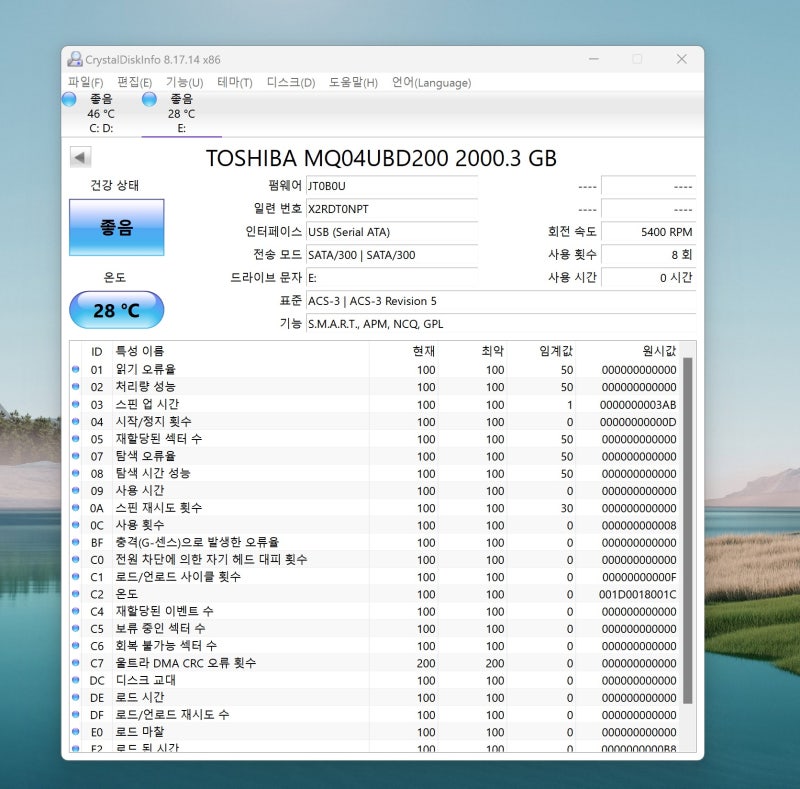Viewport: 800px width, 789px height.
Task: Click the status dot beside 스핀 업 시간
Action: (77, 404)
